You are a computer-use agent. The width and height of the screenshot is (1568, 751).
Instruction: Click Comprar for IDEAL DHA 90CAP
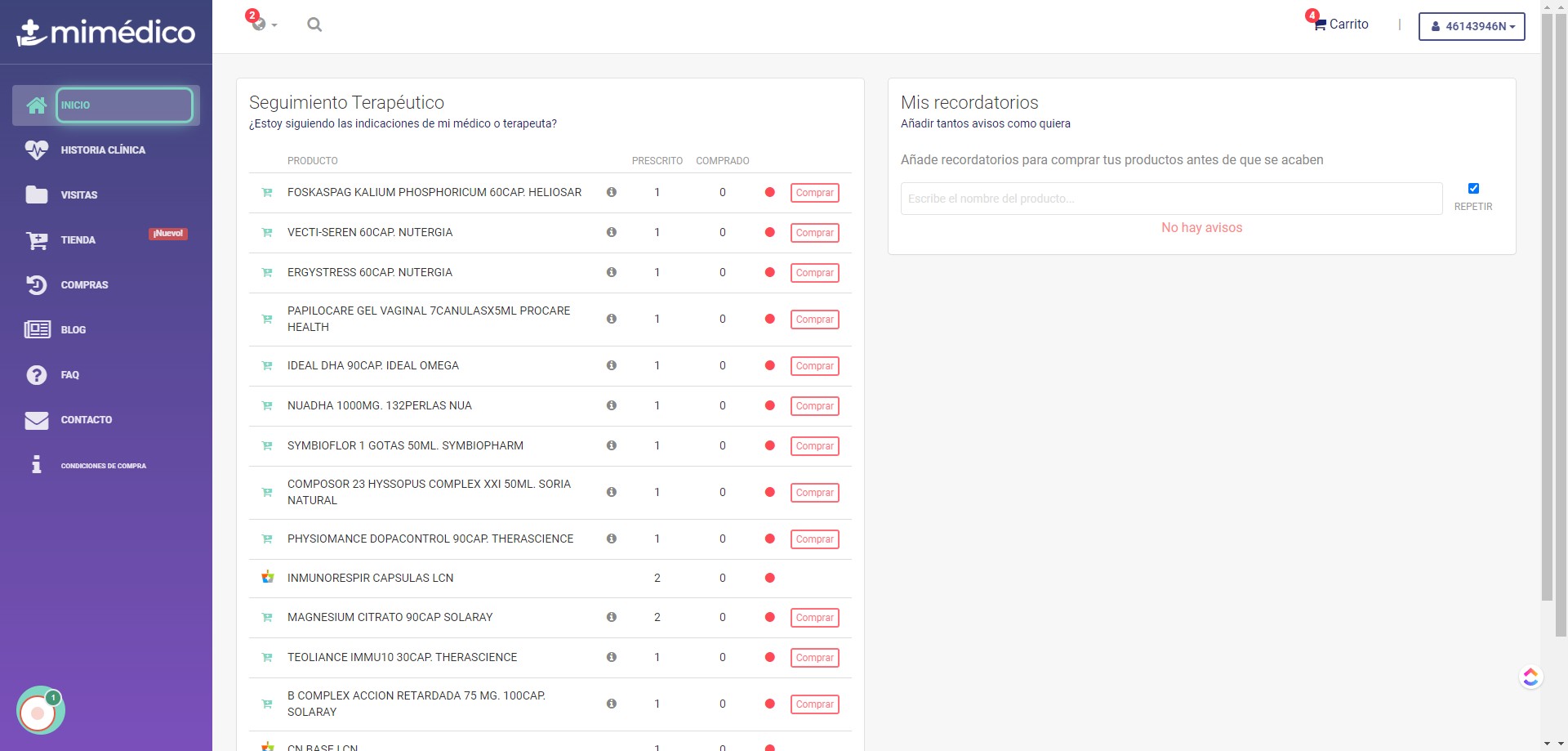814,366
